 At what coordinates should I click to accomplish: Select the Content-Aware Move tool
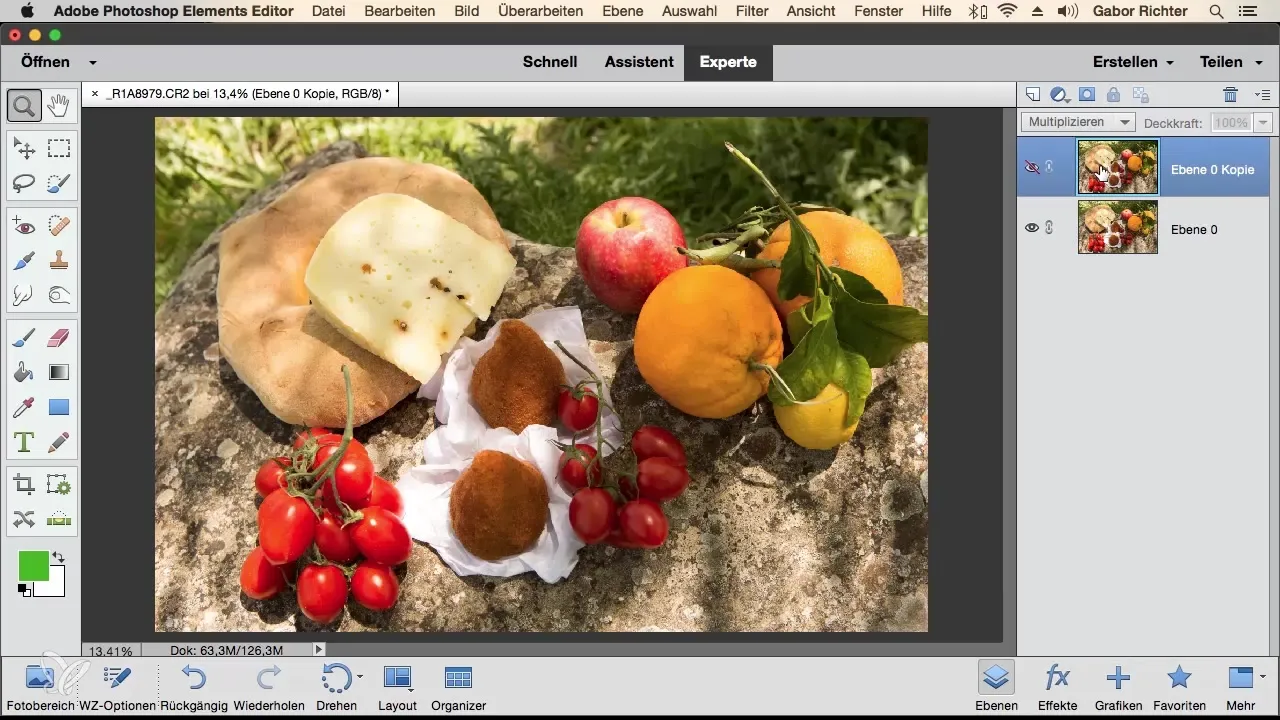[24, 519]
